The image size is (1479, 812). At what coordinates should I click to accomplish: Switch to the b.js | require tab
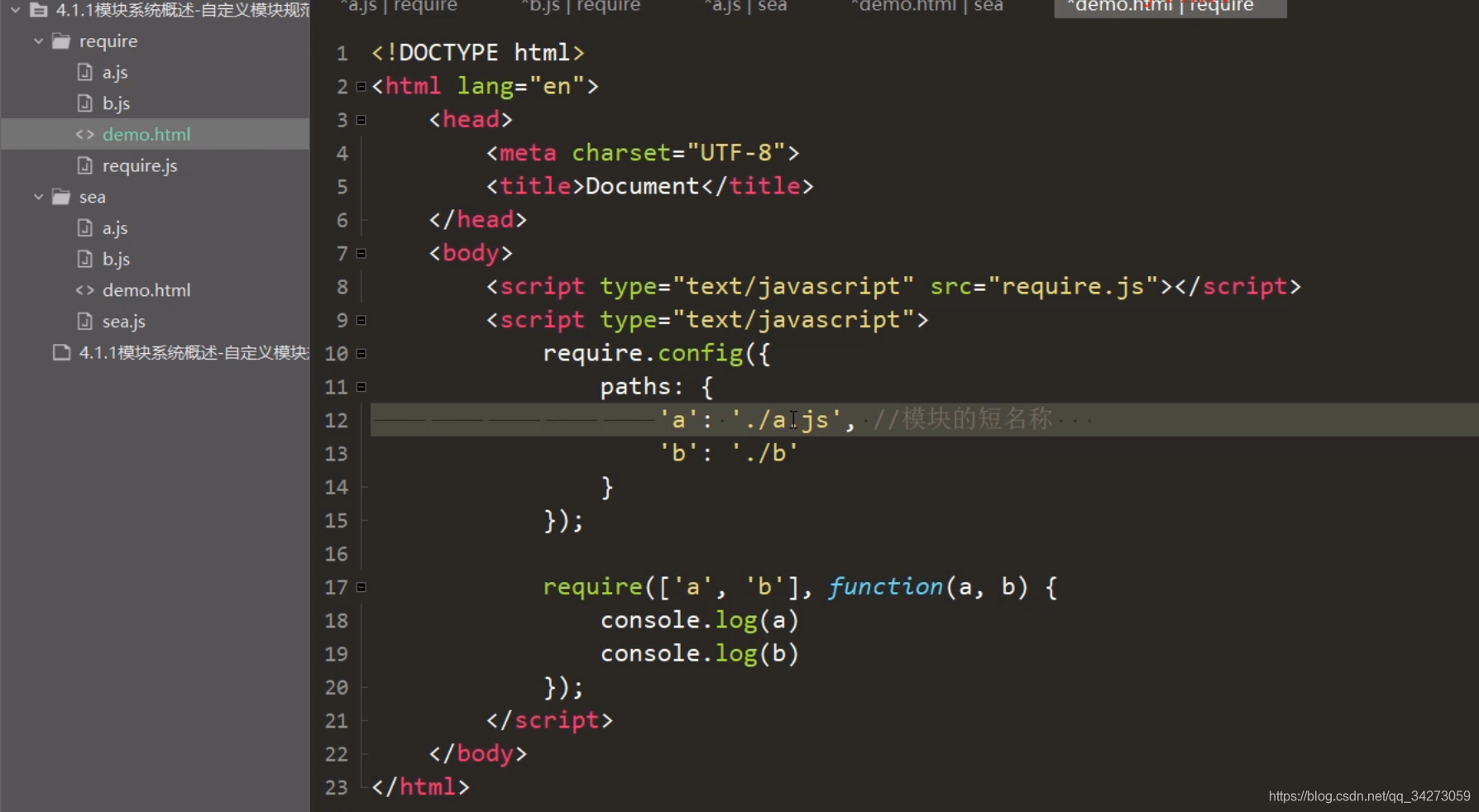click(581, 7)
